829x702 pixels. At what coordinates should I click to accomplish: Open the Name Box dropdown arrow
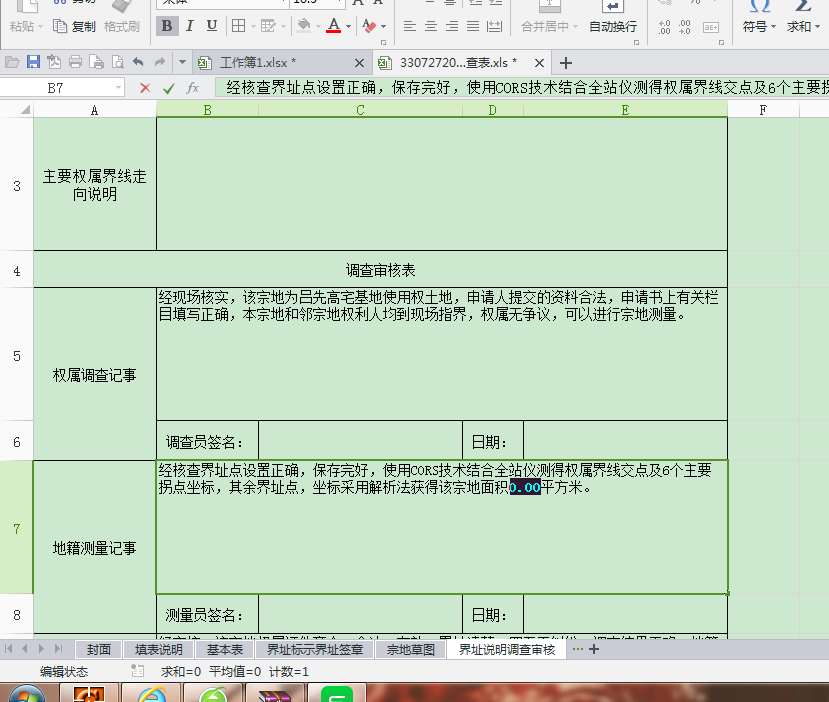[x=119, y=88]
